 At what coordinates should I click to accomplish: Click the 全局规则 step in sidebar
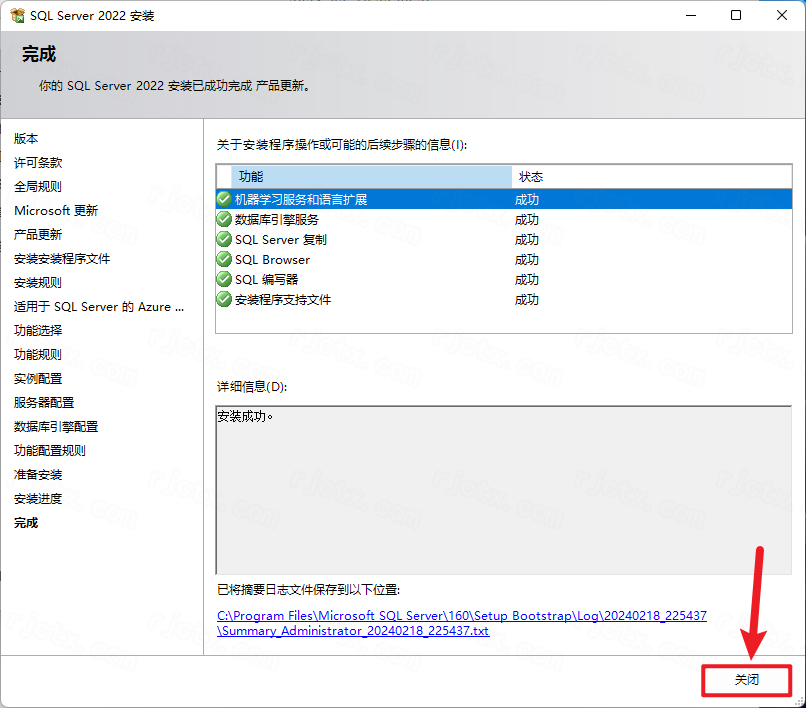38,187
